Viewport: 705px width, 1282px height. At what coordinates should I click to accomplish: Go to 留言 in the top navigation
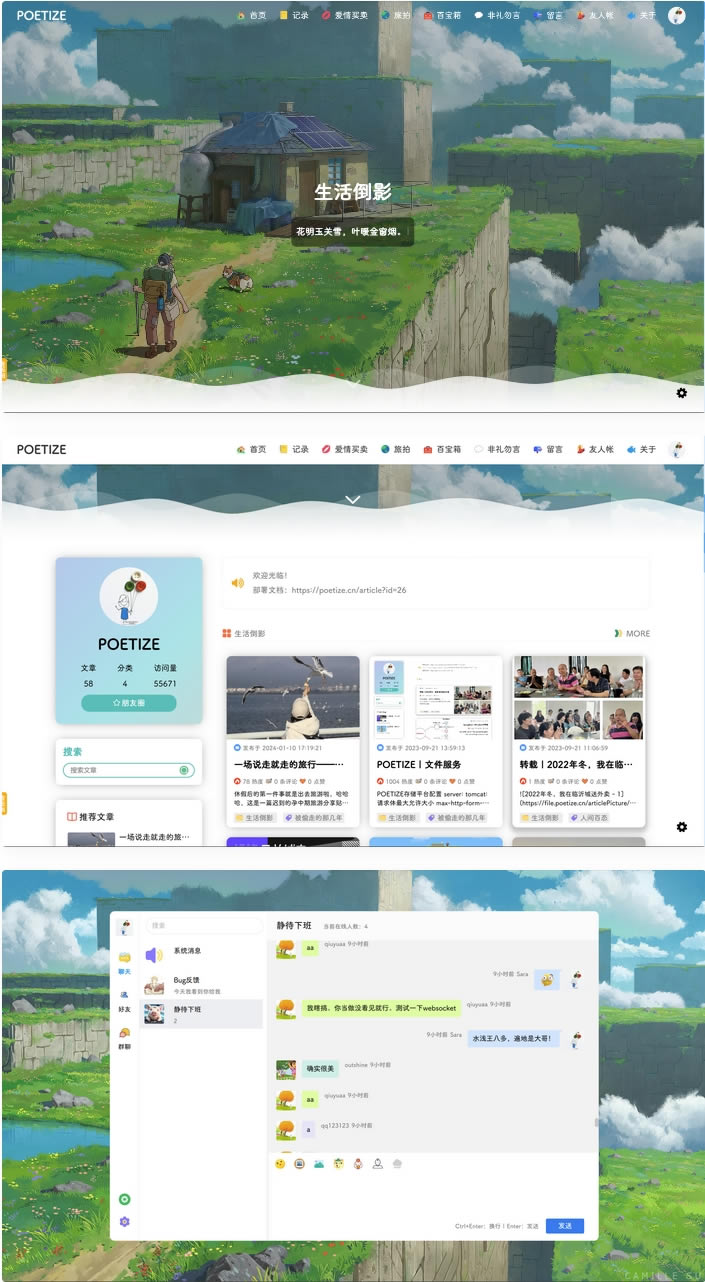(548, 15)
